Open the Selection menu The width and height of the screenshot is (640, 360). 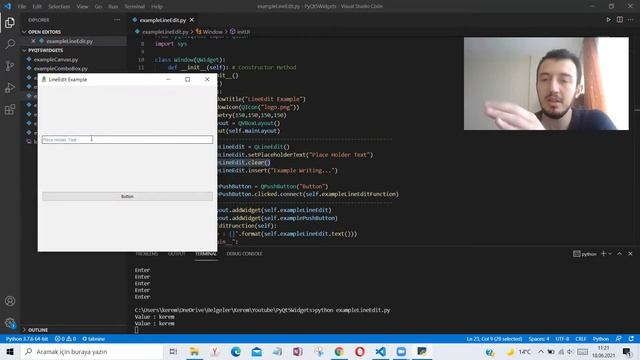coord(59,7)
